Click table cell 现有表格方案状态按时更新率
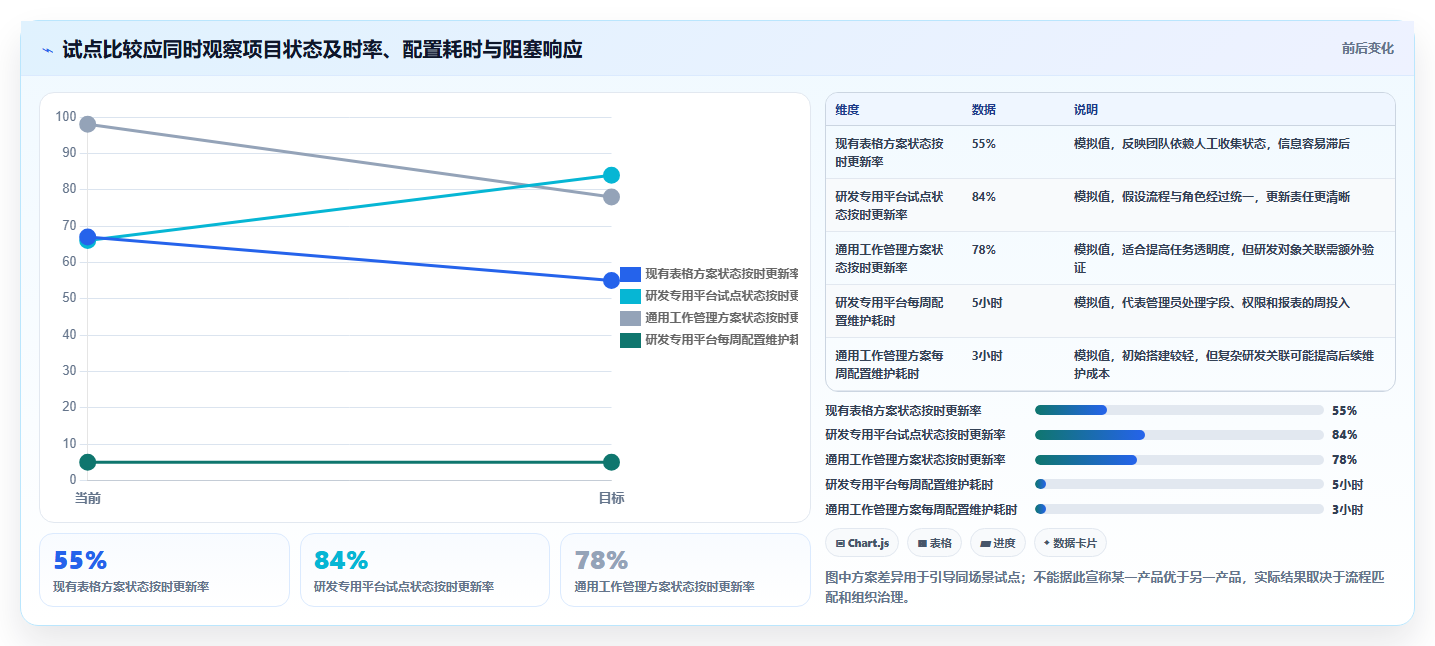Image resolution: width=1435 pixels, height=646 pixels. (x=889, y=152)
